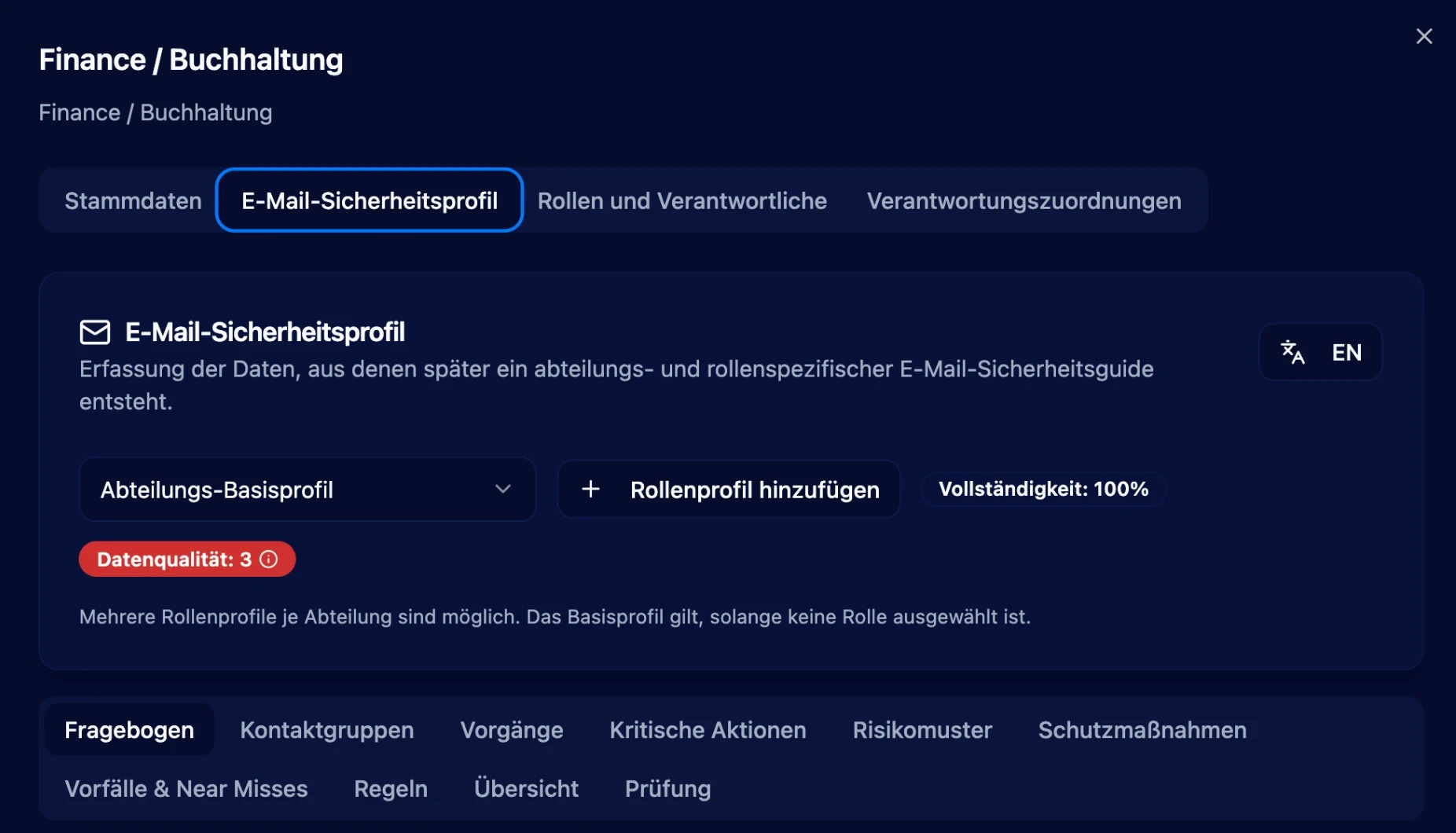Click the Finance / Buchhaltung subtitle text
Image resolution: width=1456 pixels, height=833 pixels.
156,112
